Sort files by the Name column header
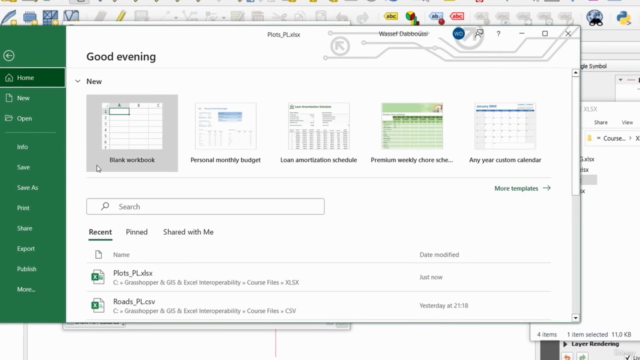640x360 pixels. (x=121, y=255)
